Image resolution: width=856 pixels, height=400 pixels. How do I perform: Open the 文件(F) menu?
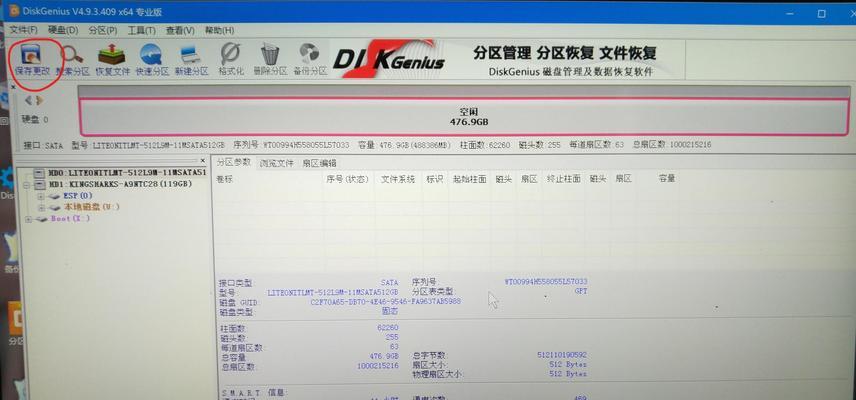(24, 30)
